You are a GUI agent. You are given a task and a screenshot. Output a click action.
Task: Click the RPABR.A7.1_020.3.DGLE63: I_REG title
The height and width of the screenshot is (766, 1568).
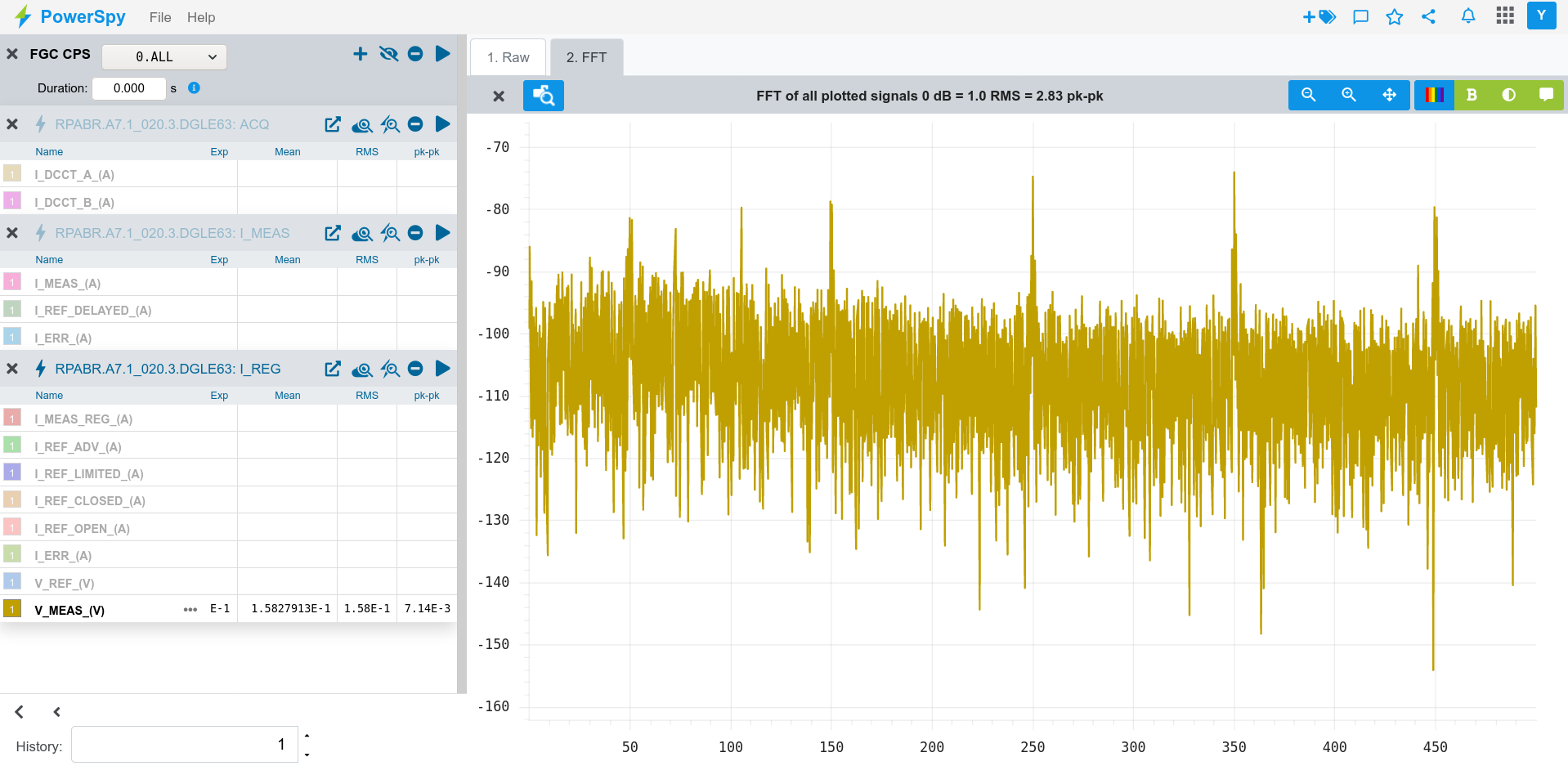coord(168,369)
